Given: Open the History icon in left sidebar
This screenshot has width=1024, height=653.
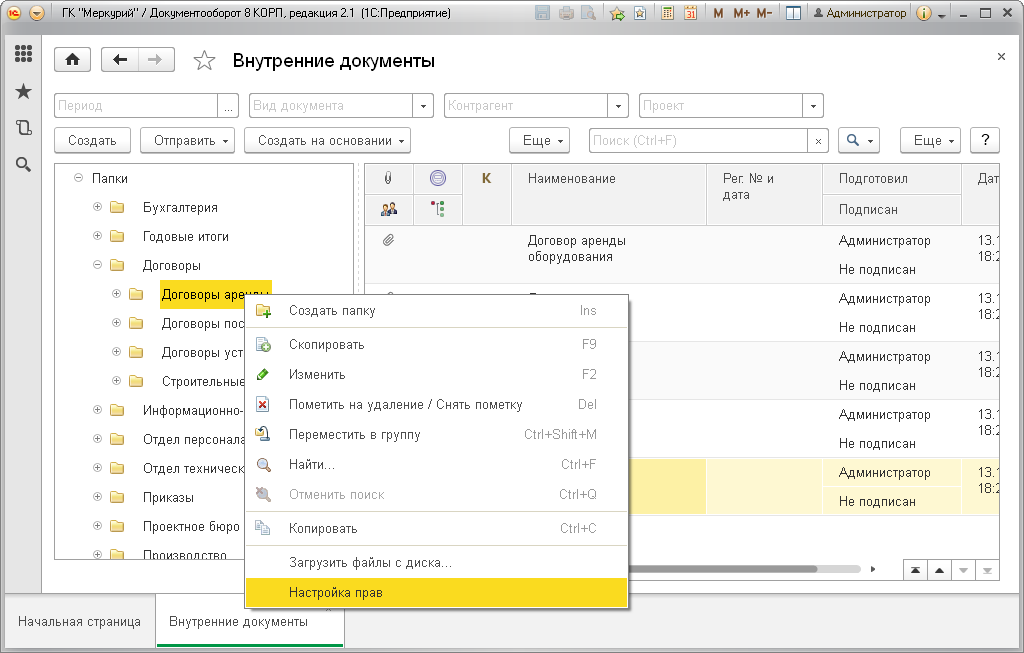Looking at the screenshot, I should pos(24,127).
